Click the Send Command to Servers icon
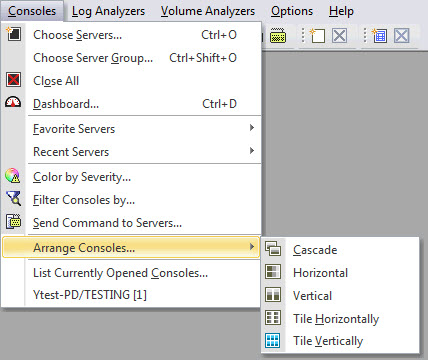 [x=13, y=221]
